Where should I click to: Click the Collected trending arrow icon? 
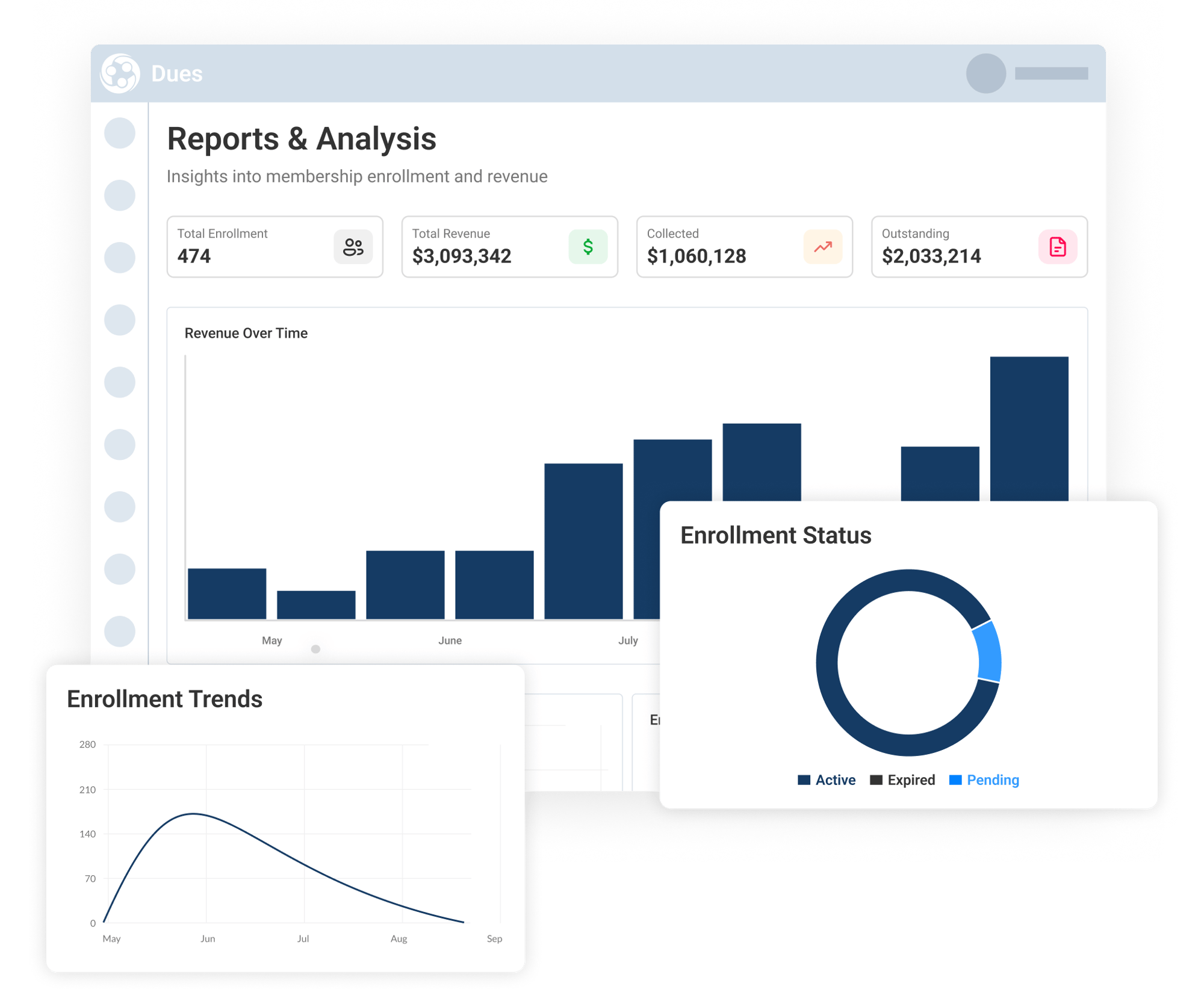pos(822,247)
